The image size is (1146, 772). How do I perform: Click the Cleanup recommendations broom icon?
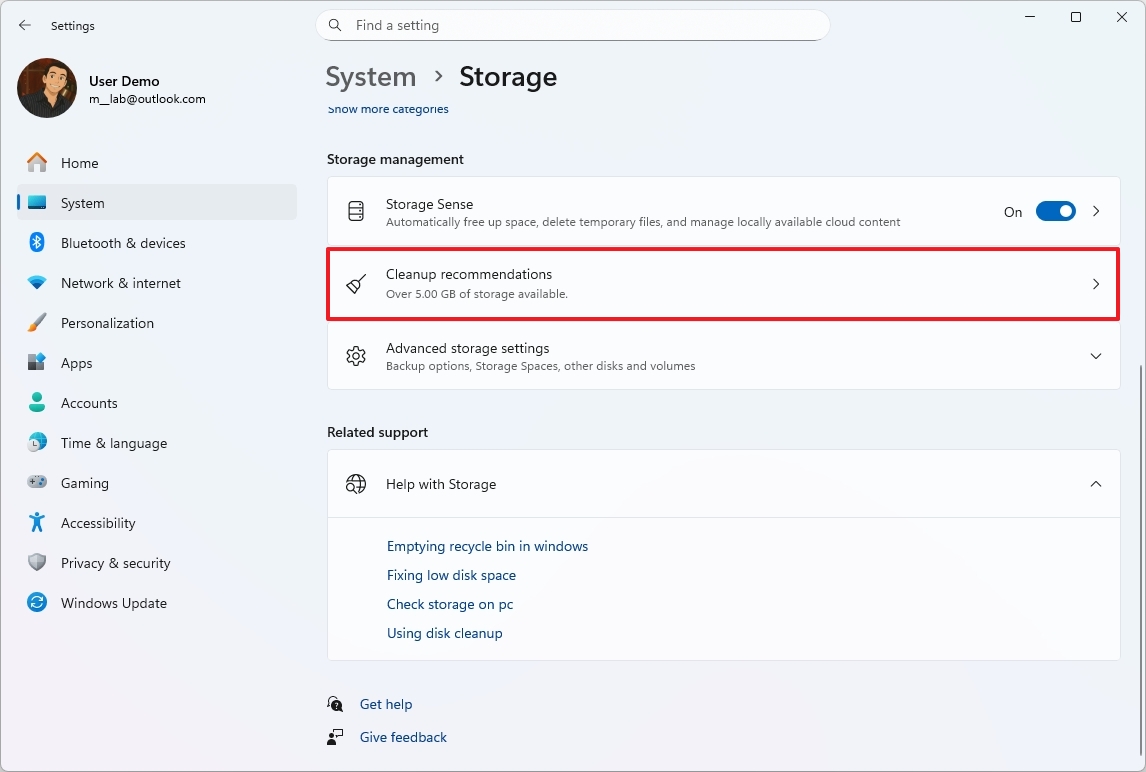(x=355, y=284)
